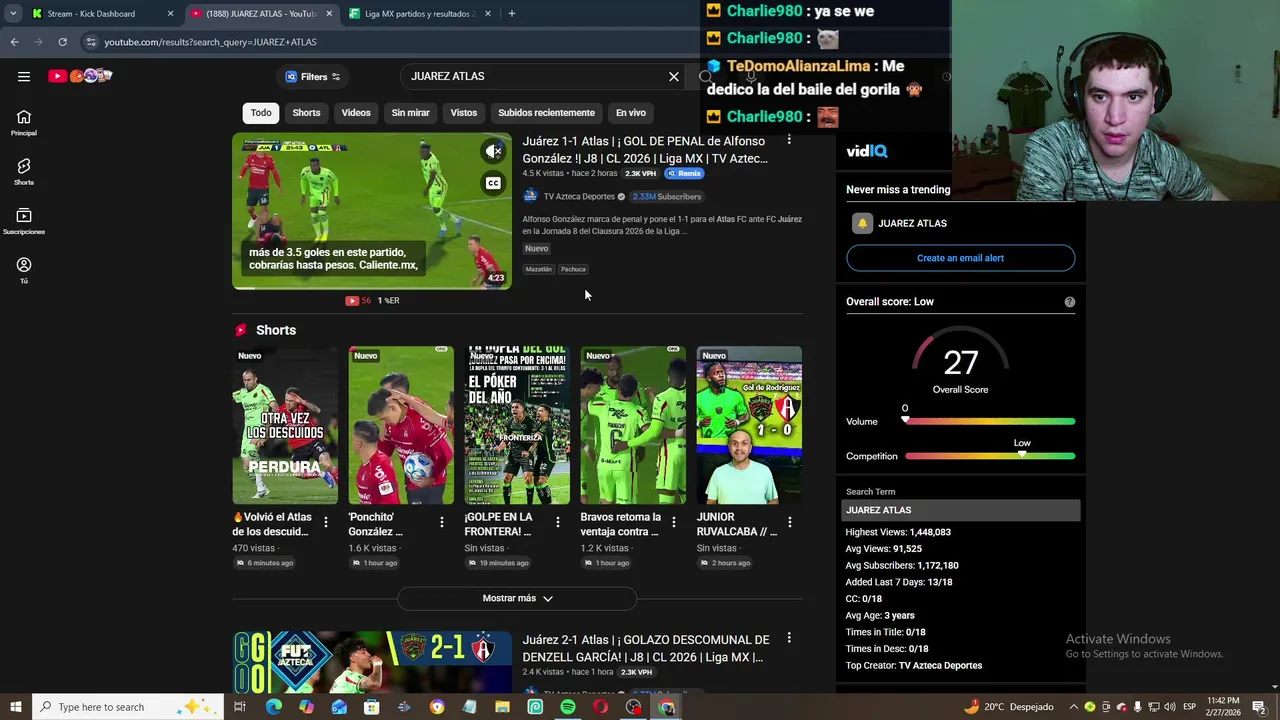Open 'OTRA VEZ LOS DESCUIDOS' short thumbnail
Screen dimensions: 1280x720
(x=285, y=425)
